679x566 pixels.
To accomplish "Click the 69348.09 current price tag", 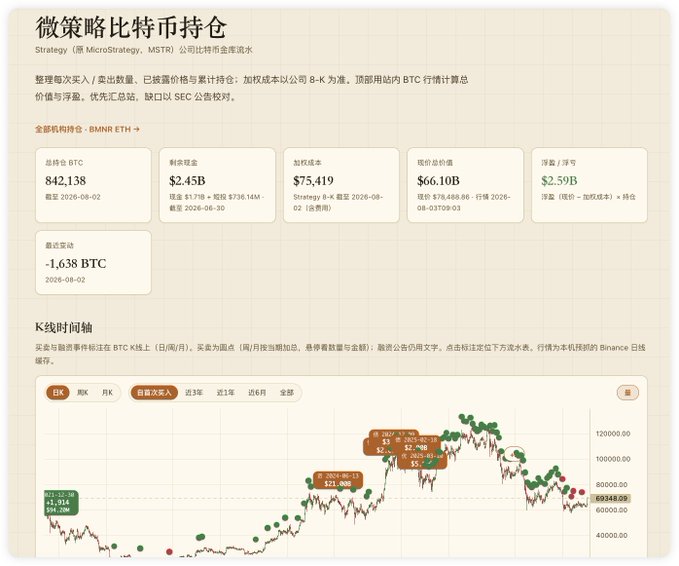I will click(611, 498).
